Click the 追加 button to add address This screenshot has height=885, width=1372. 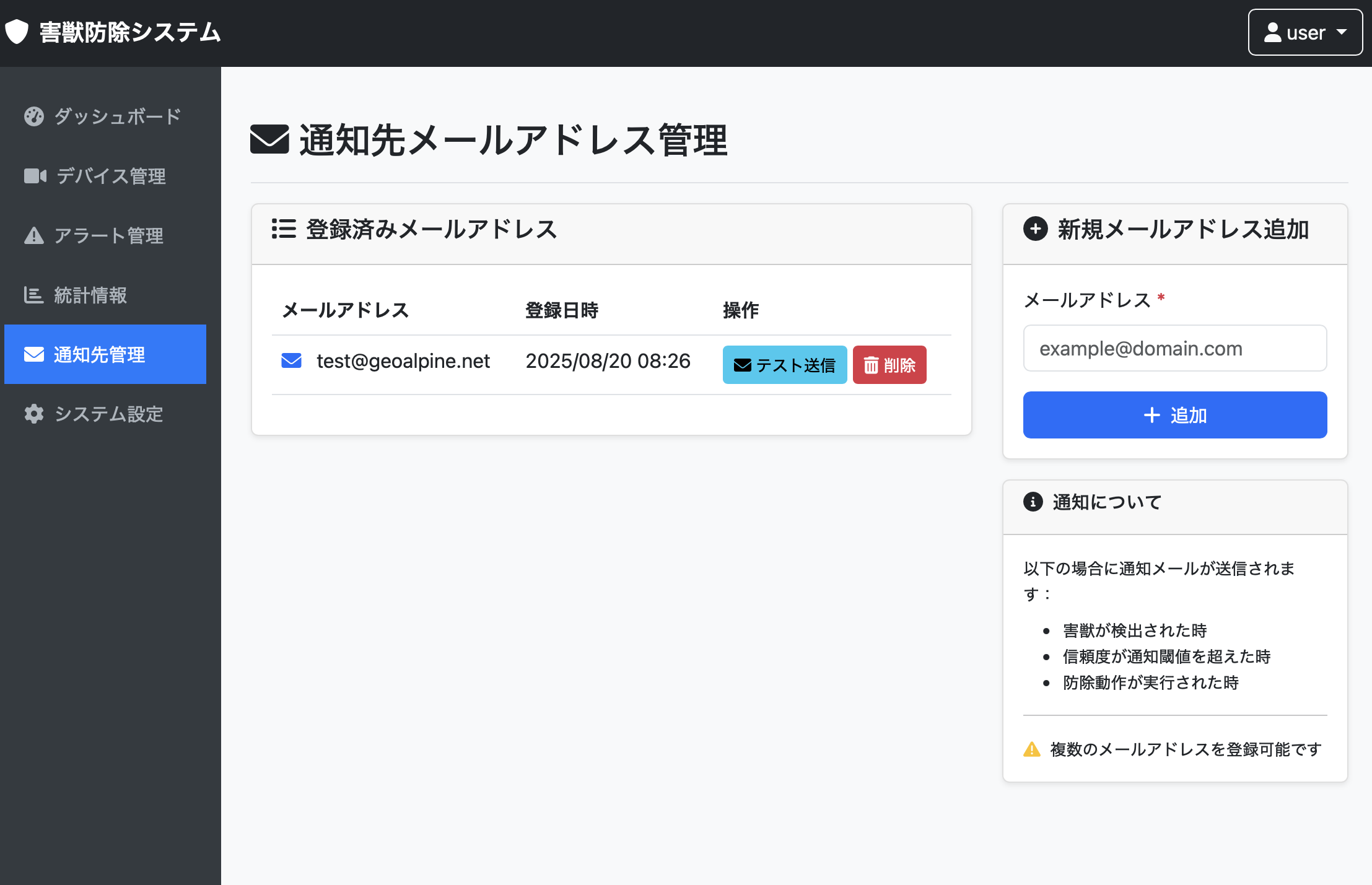click(1175, 415)
